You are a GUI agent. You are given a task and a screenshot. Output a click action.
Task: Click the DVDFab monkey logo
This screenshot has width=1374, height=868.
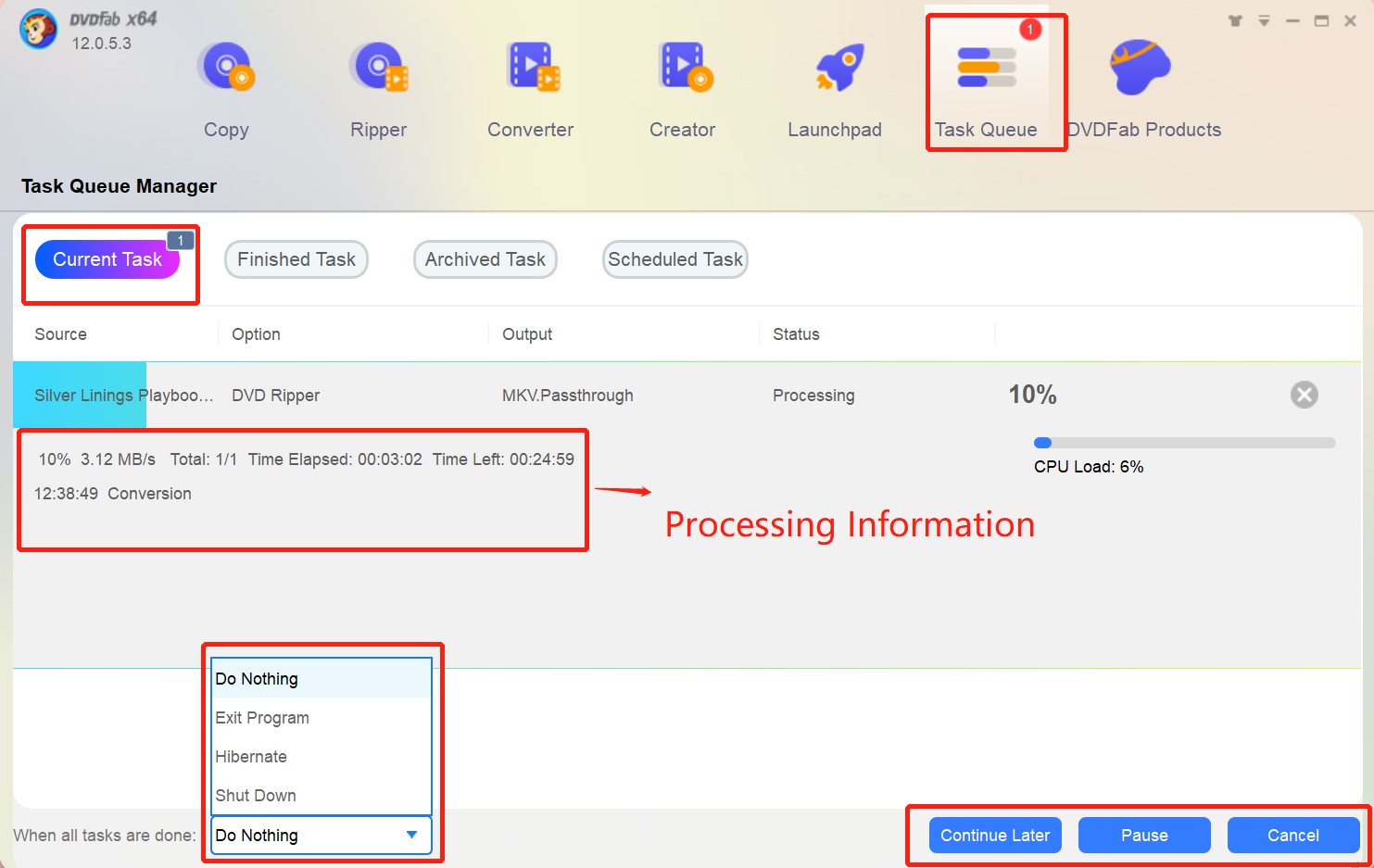(x=38, y=30)
